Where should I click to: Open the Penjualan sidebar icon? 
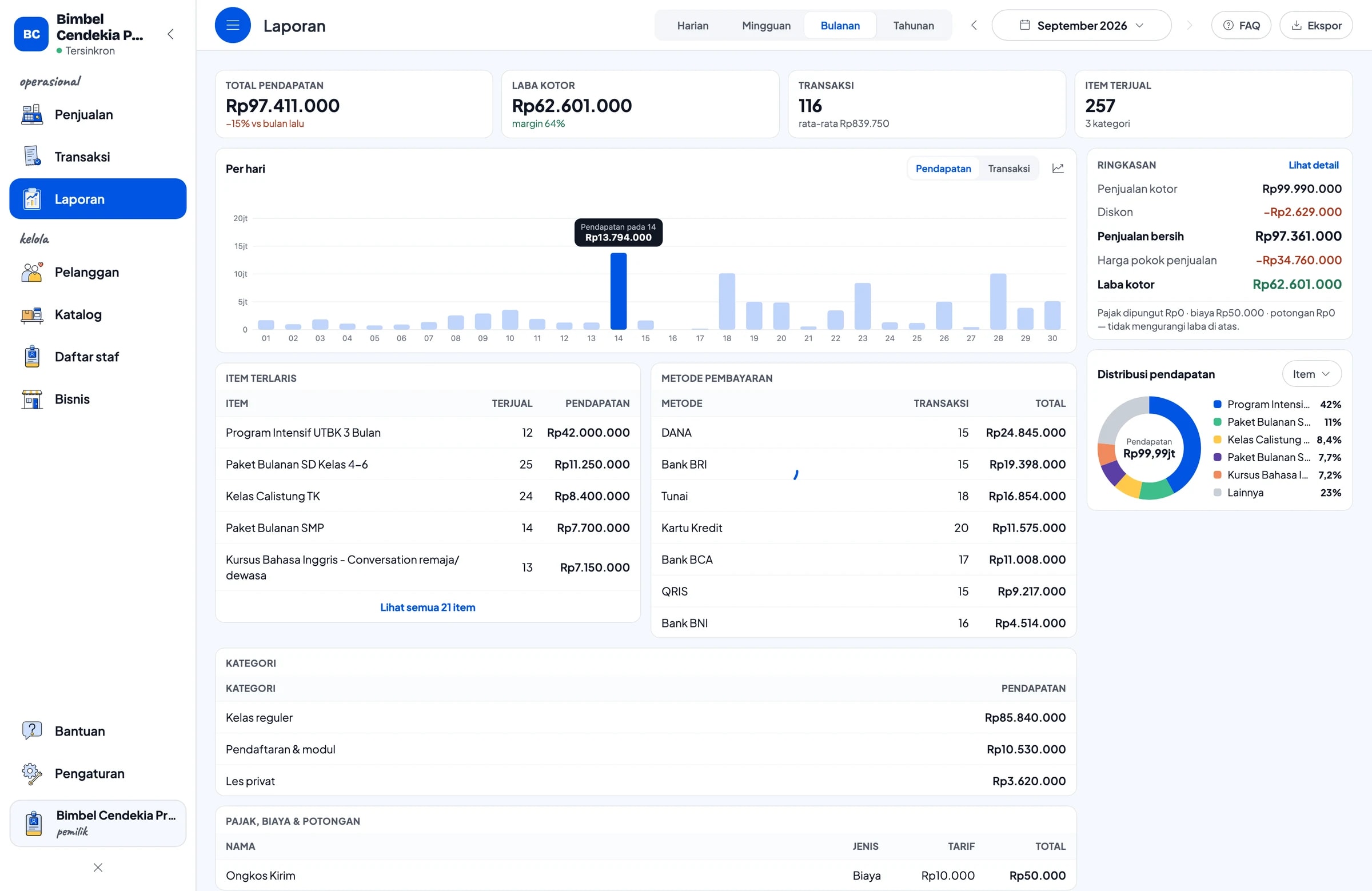31,115
